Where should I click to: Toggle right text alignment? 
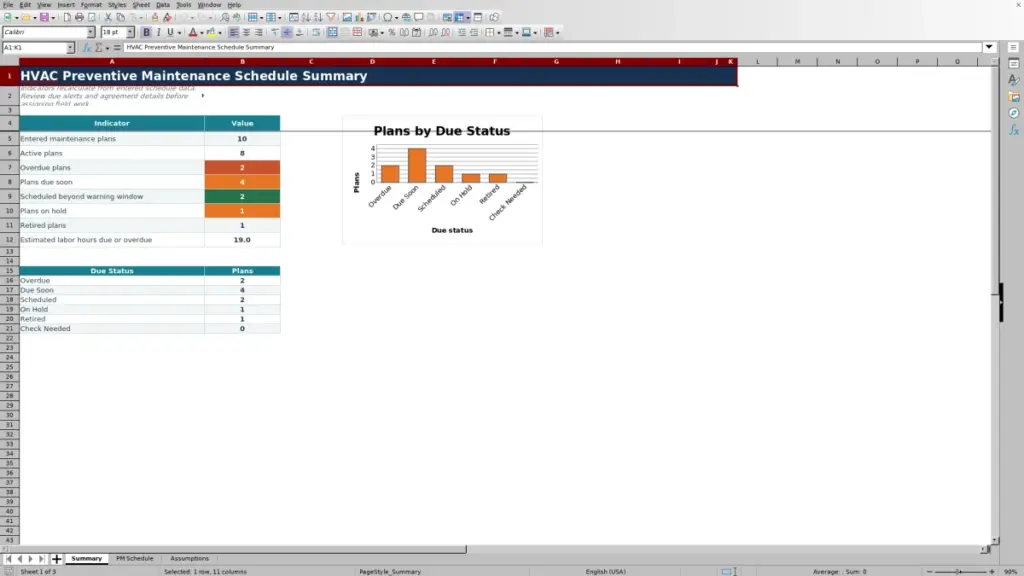[259, 32]
